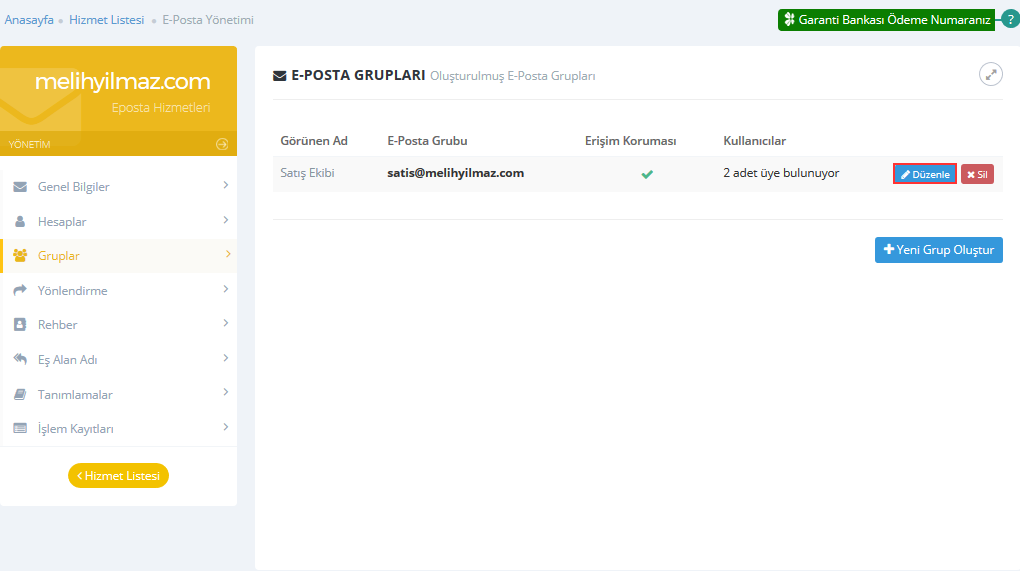Create a new group with Yeni Grup Oluştur
Image resolution: width=1020 pixels, height=571 pixels.
click(938, 250)
